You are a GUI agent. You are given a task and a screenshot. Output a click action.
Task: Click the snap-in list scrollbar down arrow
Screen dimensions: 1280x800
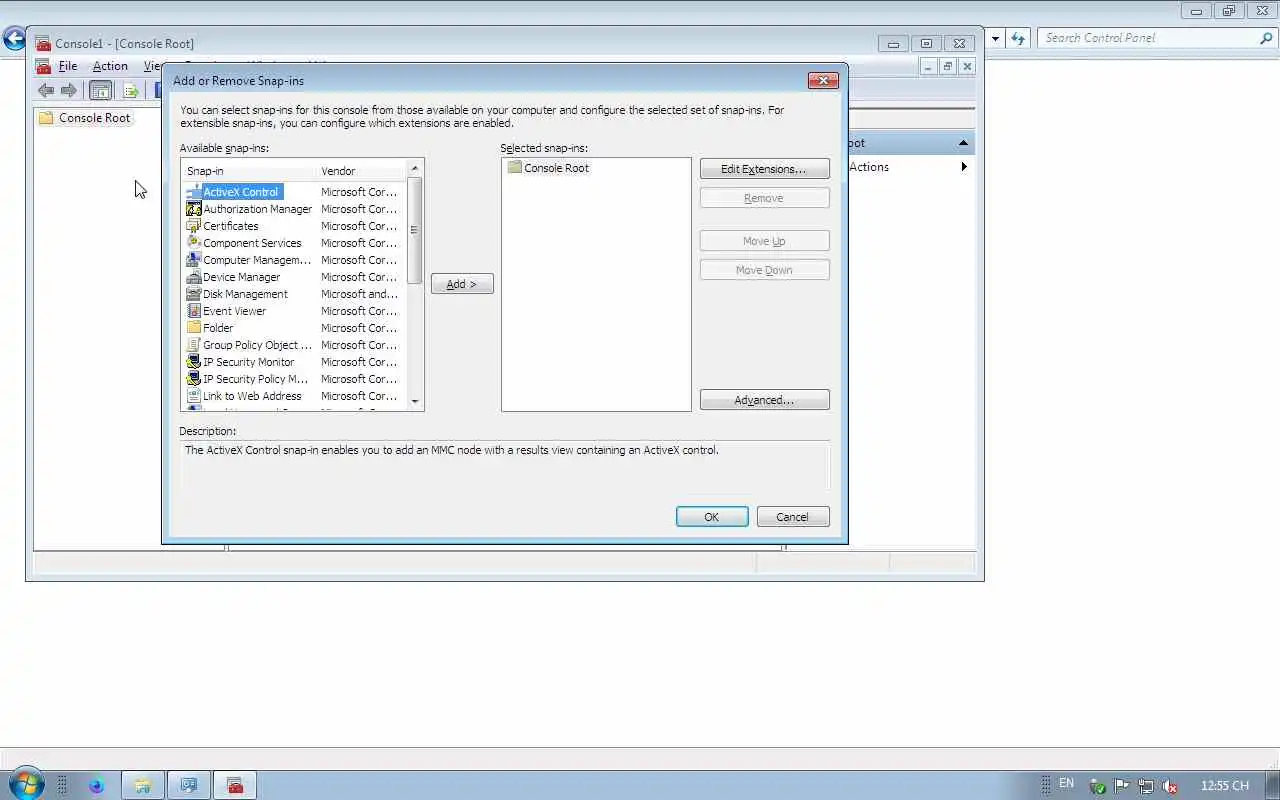(x=415, y=402)
